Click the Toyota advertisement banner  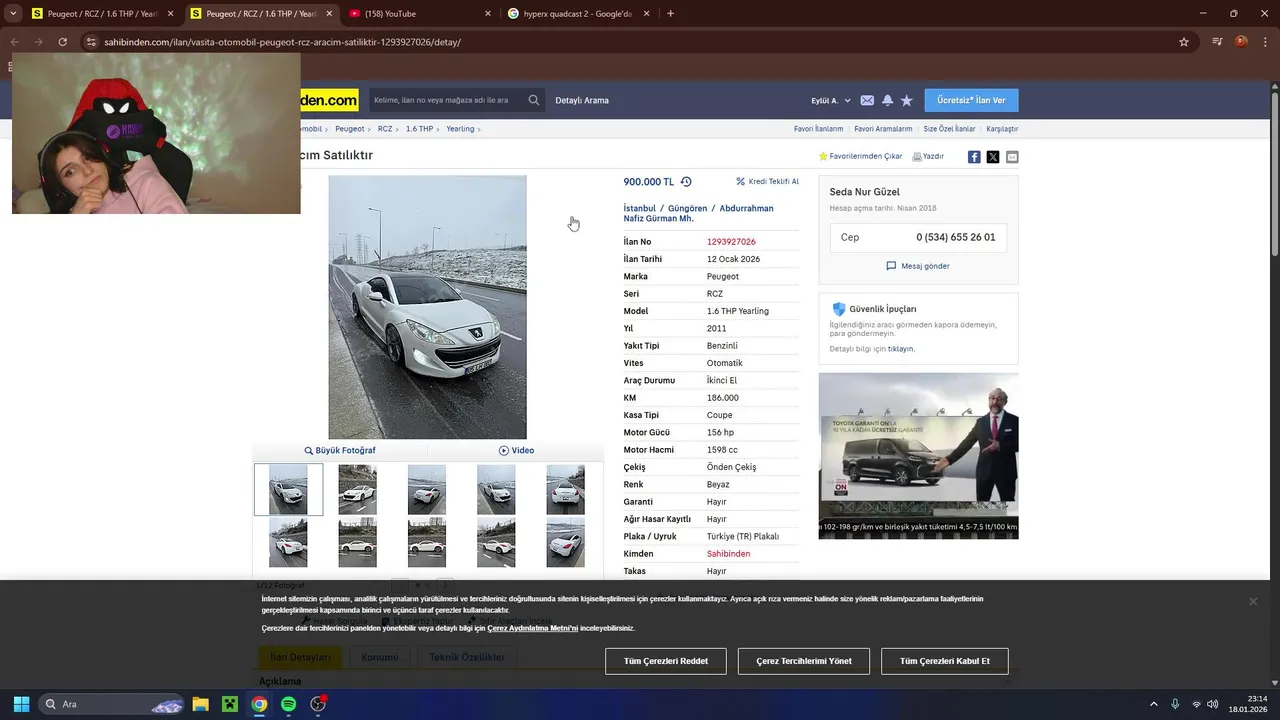(x=918, y=456)
